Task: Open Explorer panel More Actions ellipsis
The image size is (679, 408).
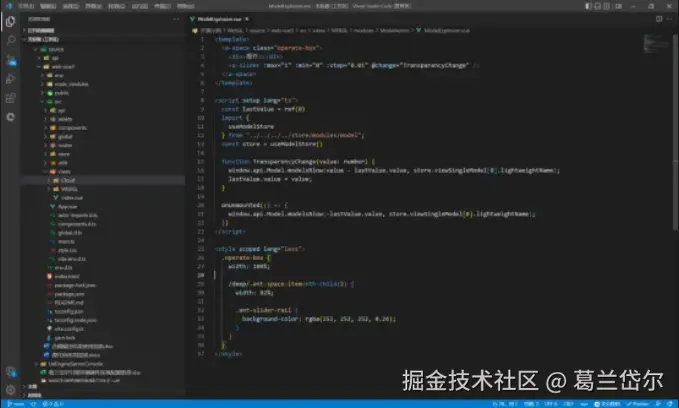Action: 176,19
